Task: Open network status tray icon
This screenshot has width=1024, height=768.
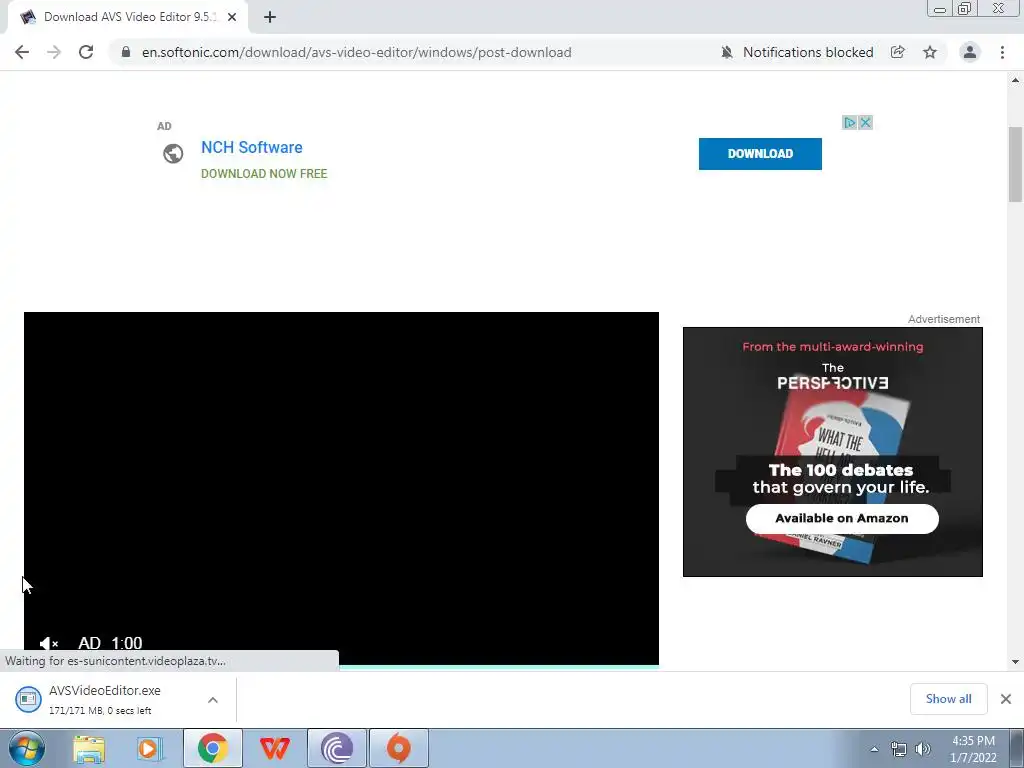Action: pyautogui.click(x=899, y=749)
